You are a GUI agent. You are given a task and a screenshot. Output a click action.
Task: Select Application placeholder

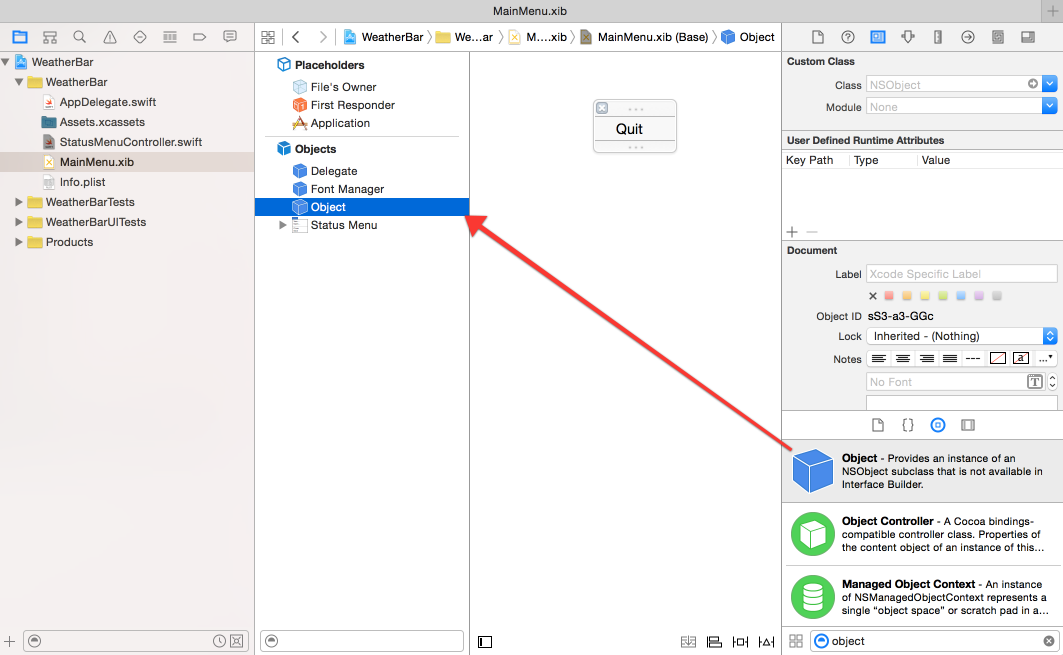tap(340, 123)
